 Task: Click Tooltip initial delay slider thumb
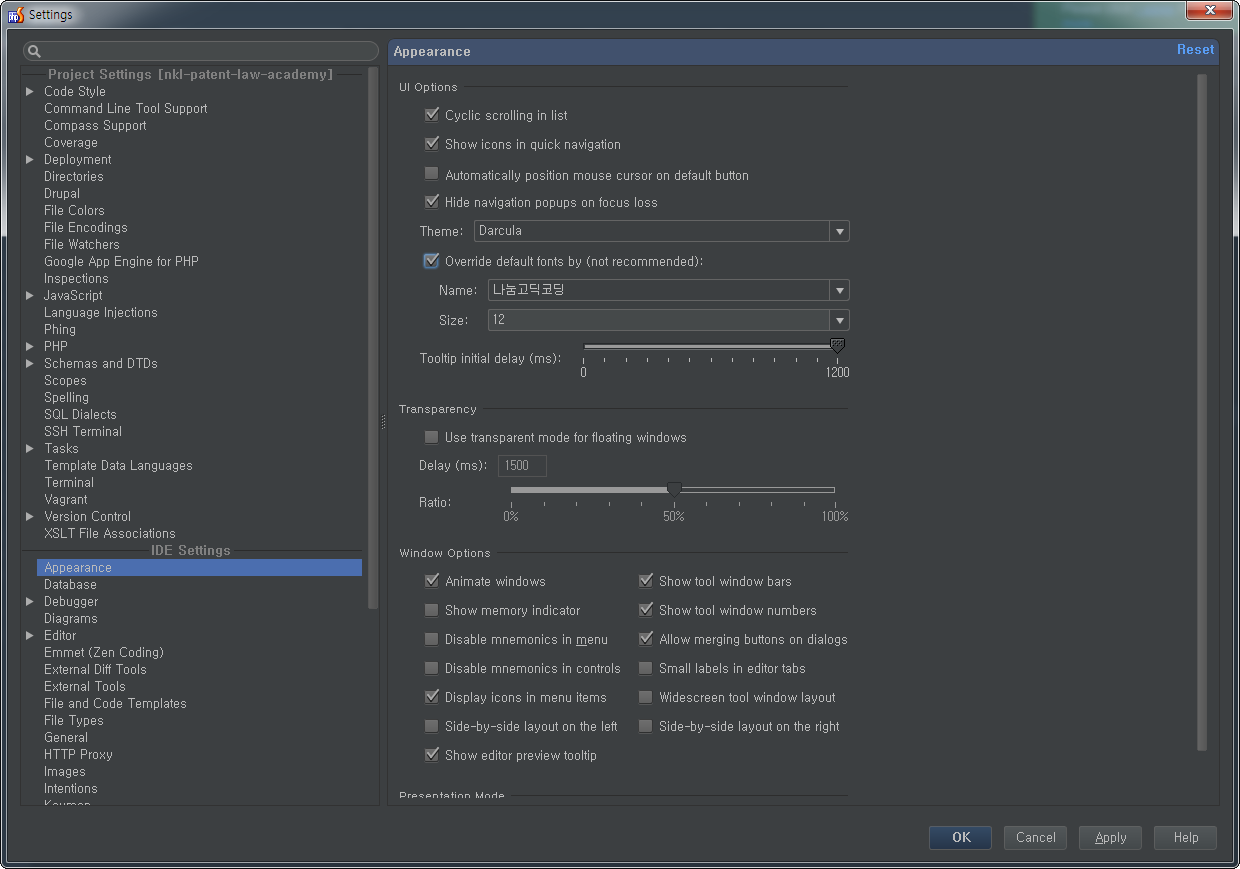coord(837,346)
